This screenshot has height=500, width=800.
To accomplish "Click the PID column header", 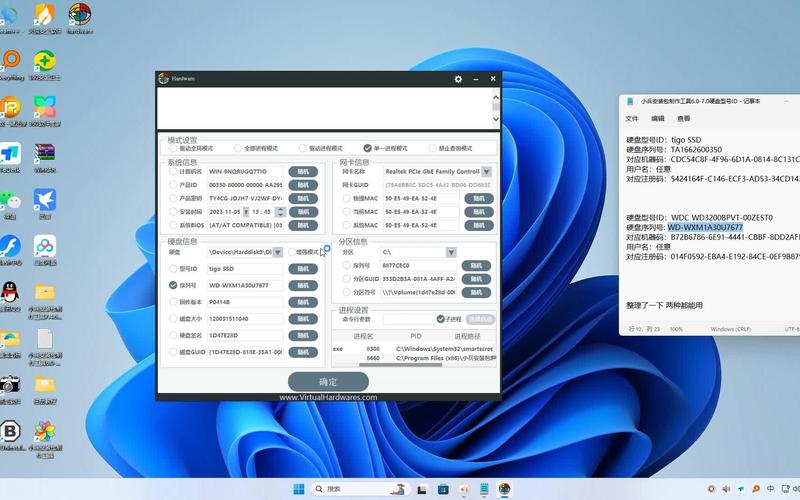I will (x=415, y=336).
